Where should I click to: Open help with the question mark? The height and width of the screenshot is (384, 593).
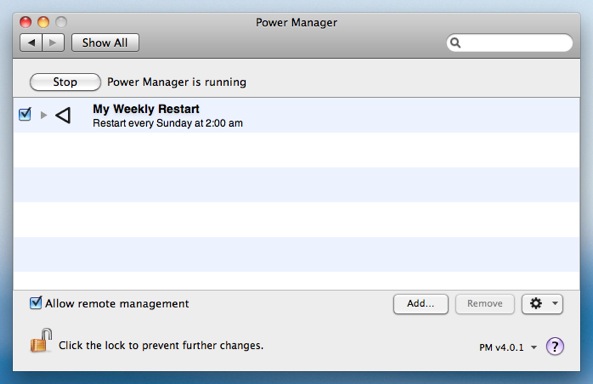click(x=555, y=346)
